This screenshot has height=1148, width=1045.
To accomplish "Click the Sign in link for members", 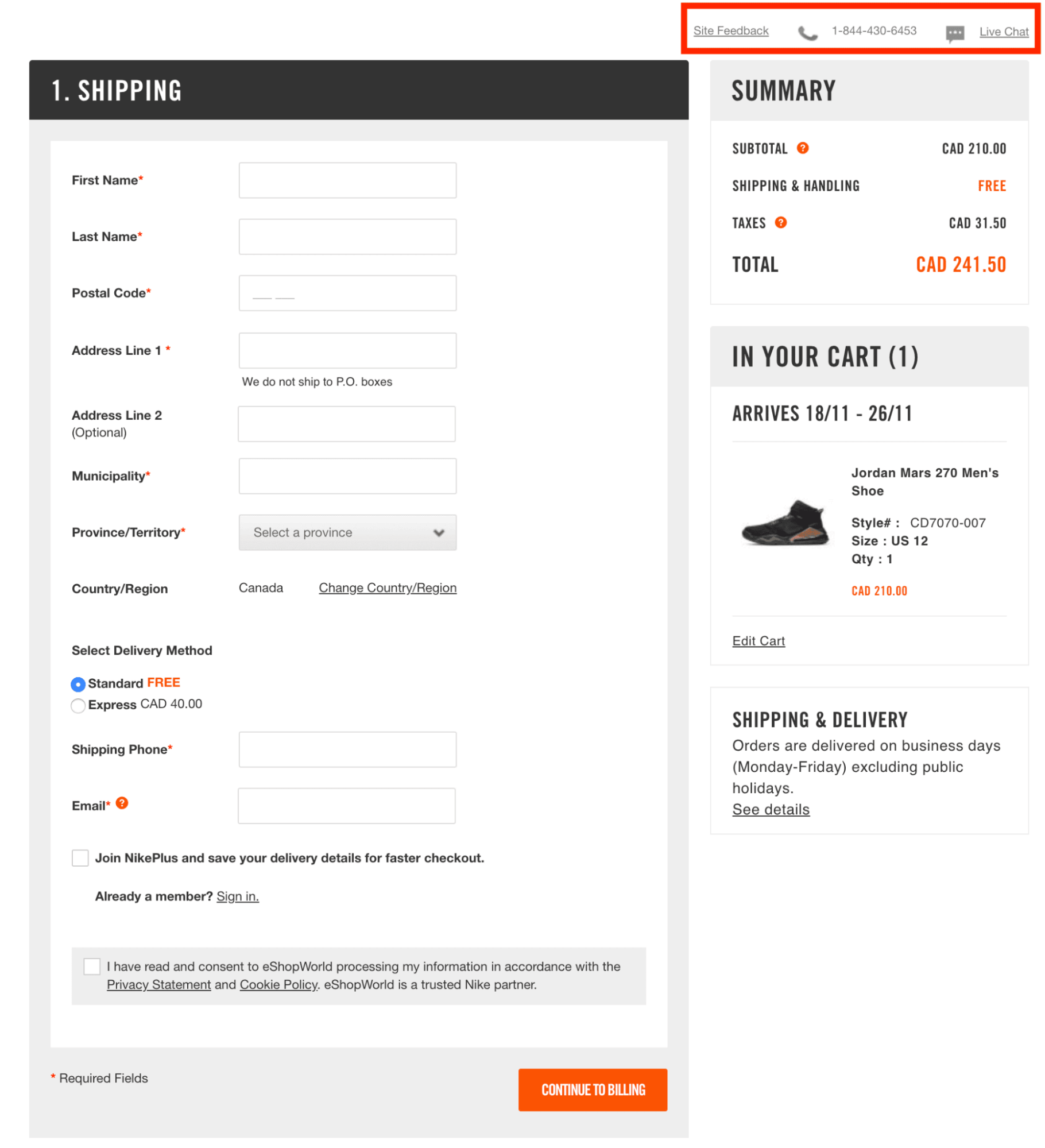I will click(x=238, y=896).
